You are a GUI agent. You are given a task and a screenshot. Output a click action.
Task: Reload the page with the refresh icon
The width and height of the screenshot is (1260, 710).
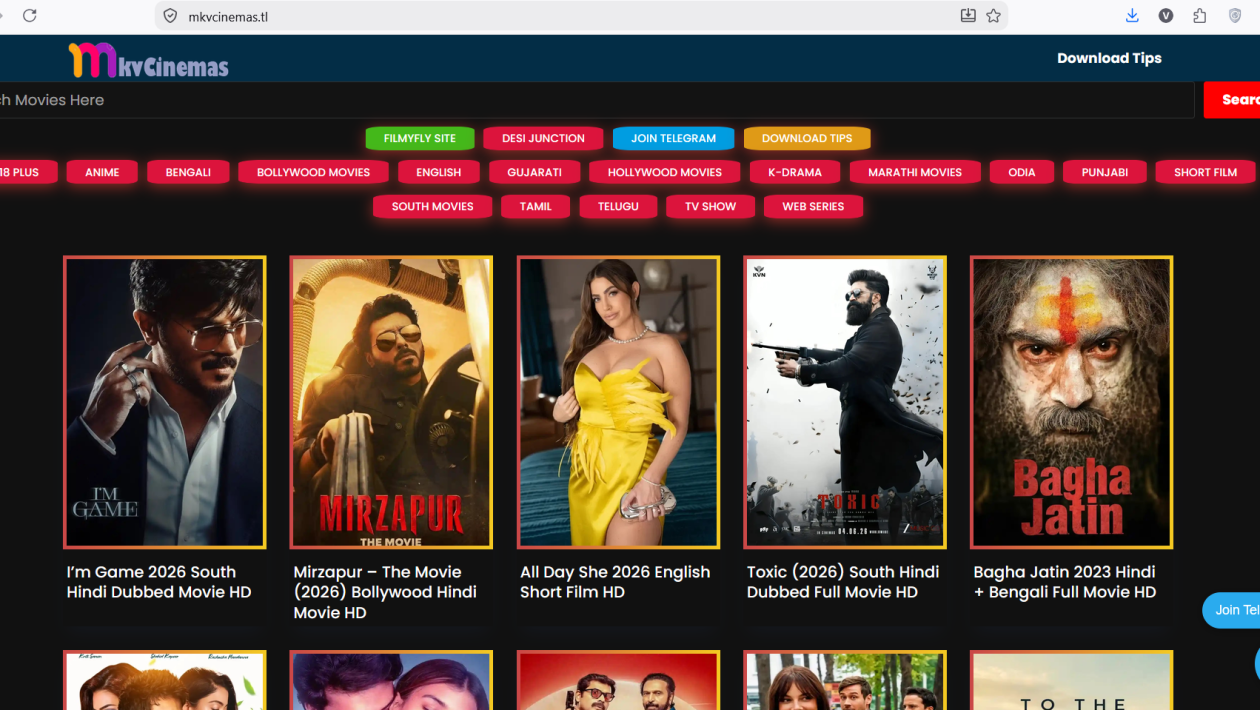(x=30, y=15)
